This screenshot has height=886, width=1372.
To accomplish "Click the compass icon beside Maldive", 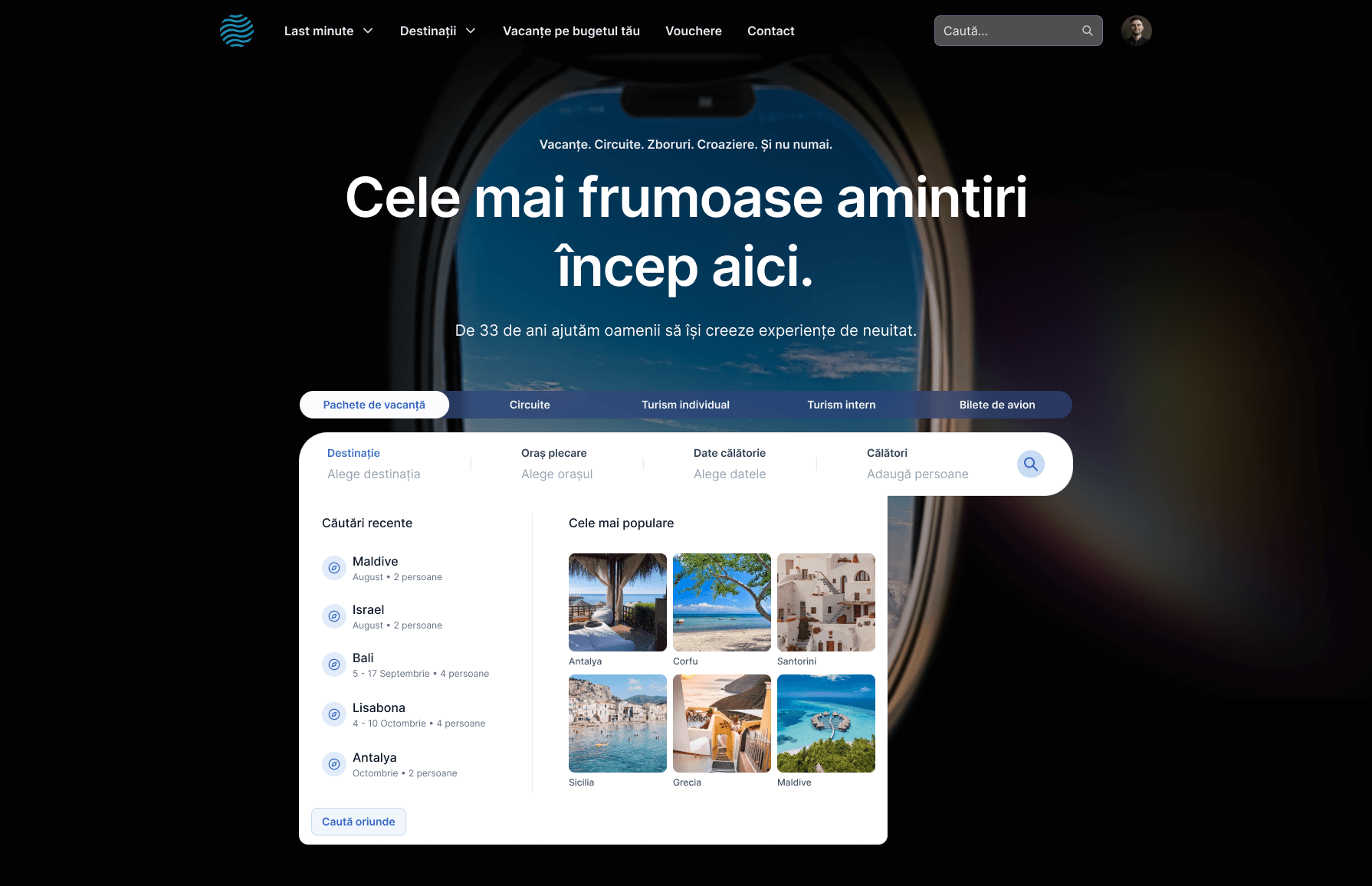I will coord(334,568).
